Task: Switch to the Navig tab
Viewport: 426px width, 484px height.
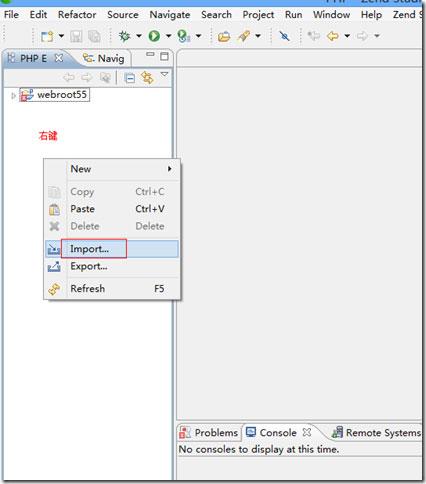Action: click(103, 58)
